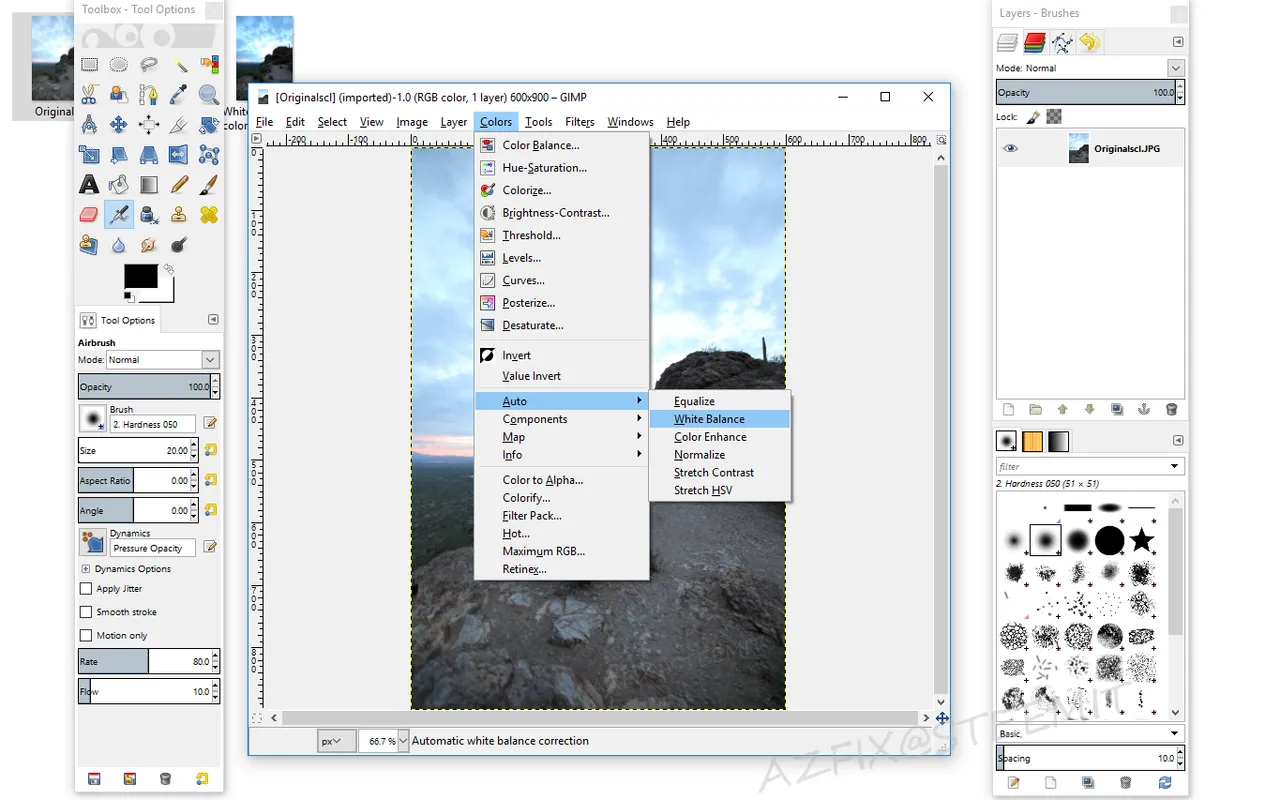
Task: Expand the Dynamics Options section
Action: [x=85, y=569]
